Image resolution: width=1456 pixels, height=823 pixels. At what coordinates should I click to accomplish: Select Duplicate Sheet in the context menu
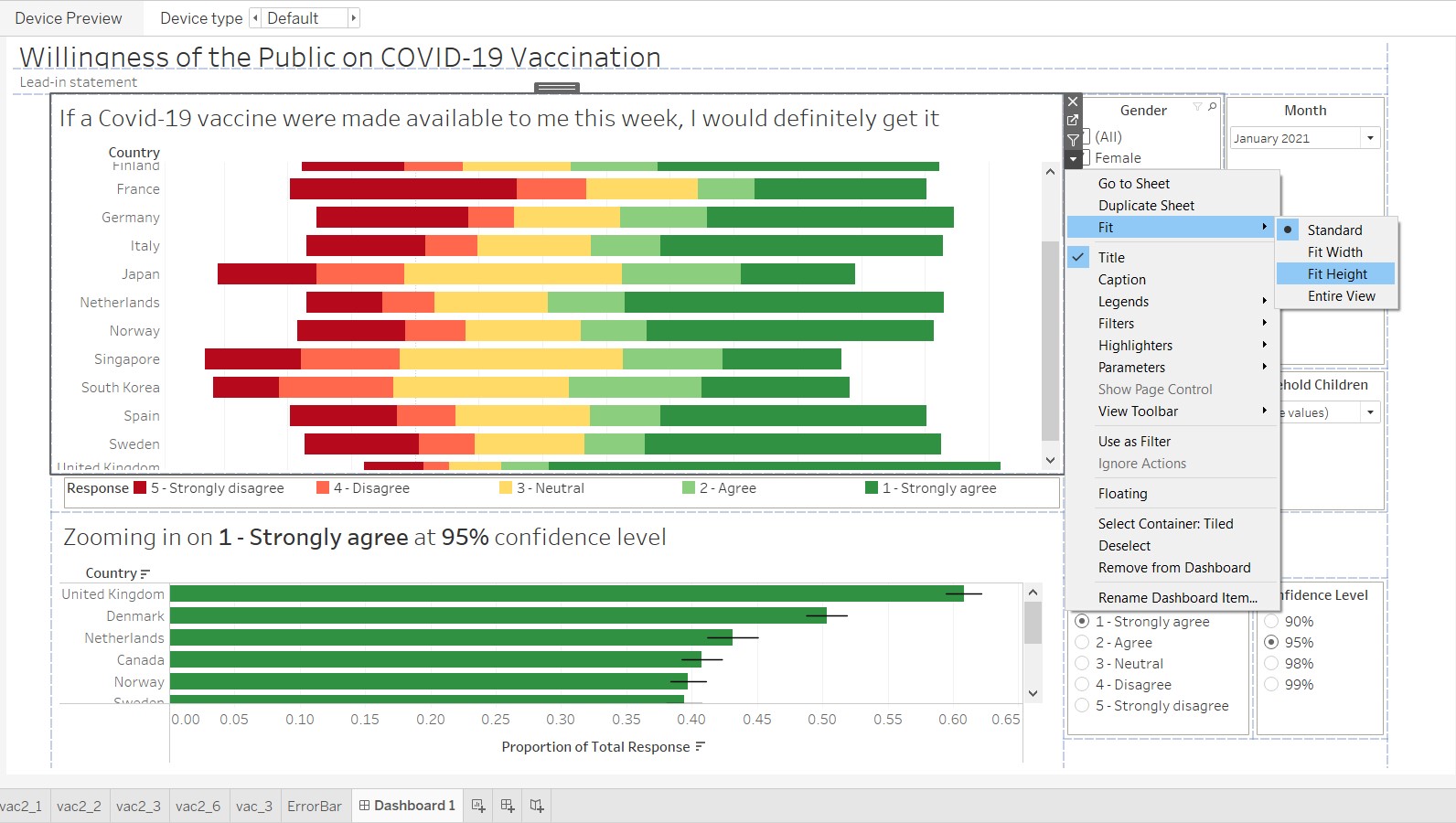[x=1146, y=206]
